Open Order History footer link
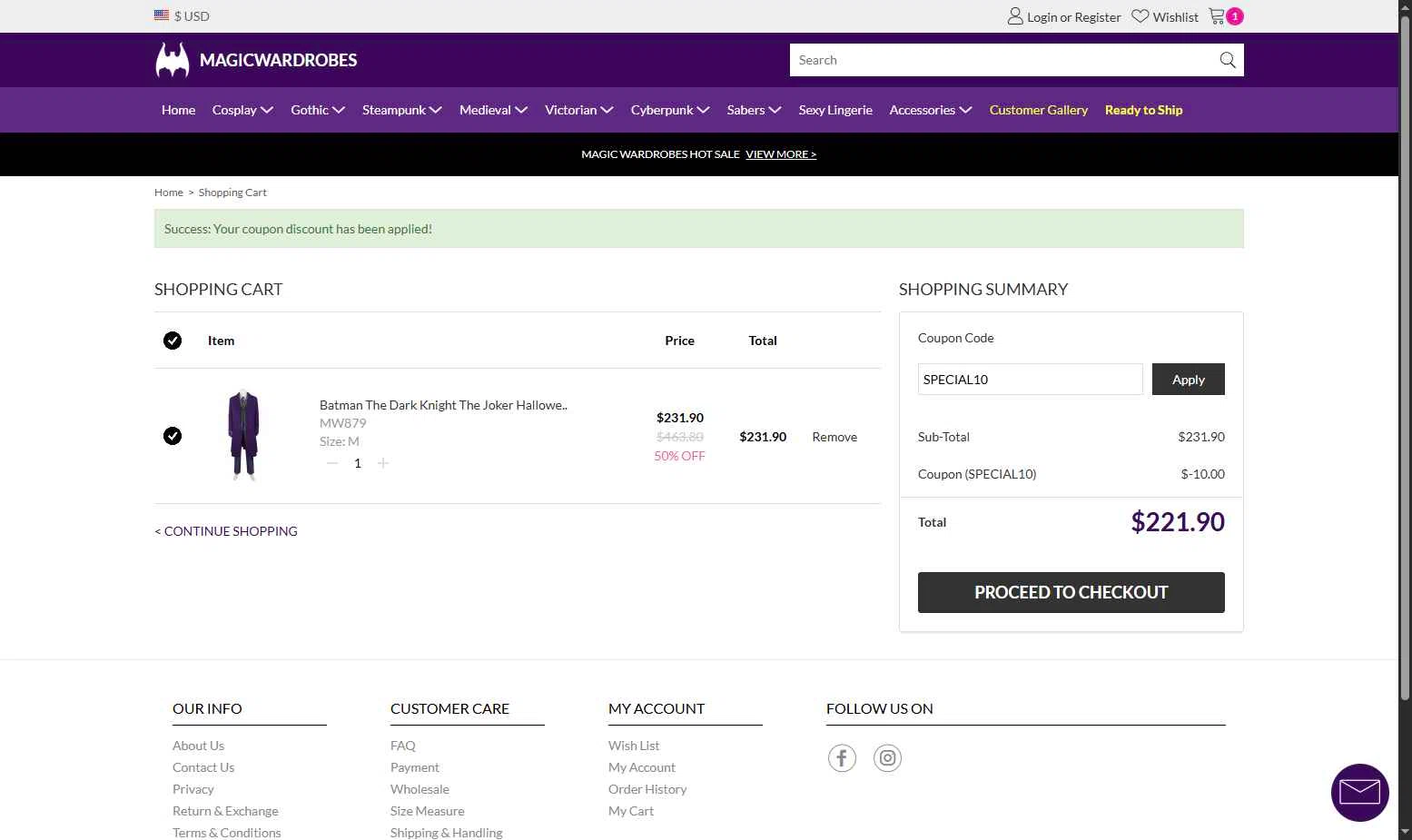 [x=647, y=789]
